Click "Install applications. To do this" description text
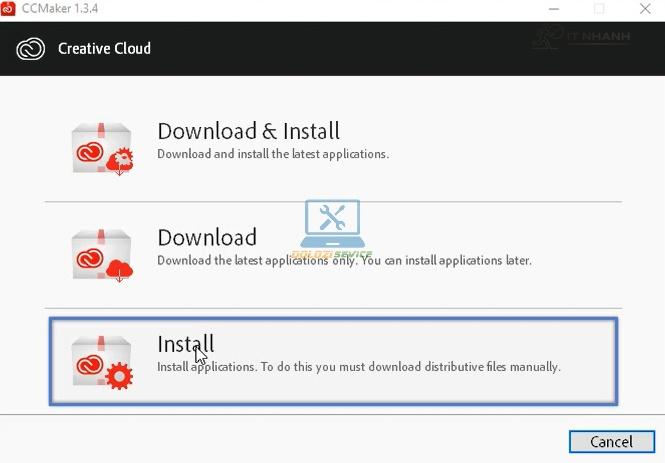 coord(359,367)
